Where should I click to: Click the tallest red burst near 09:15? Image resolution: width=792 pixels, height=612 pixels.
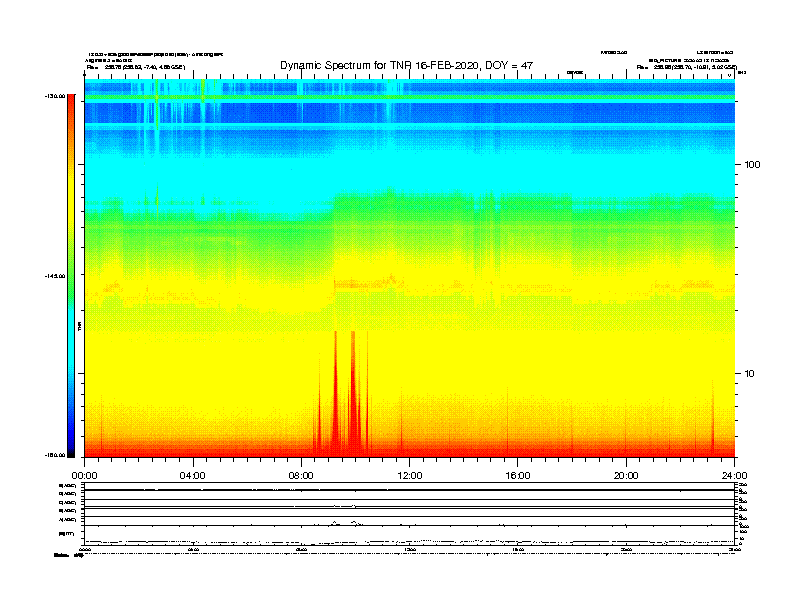point(335,394)
